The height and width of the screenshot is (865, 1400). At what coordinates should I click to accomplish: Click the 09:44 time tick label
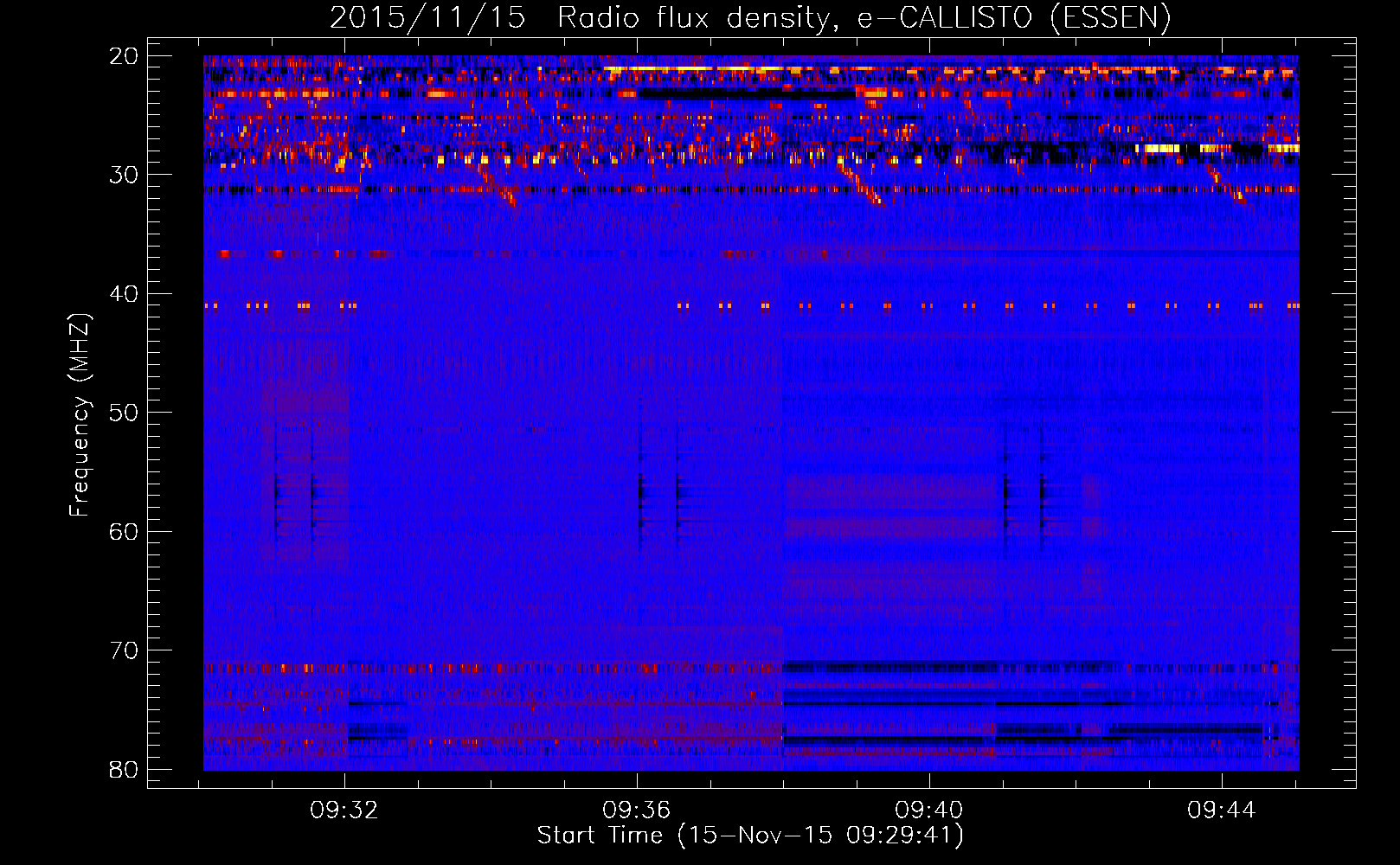(x=1222, y=811)
